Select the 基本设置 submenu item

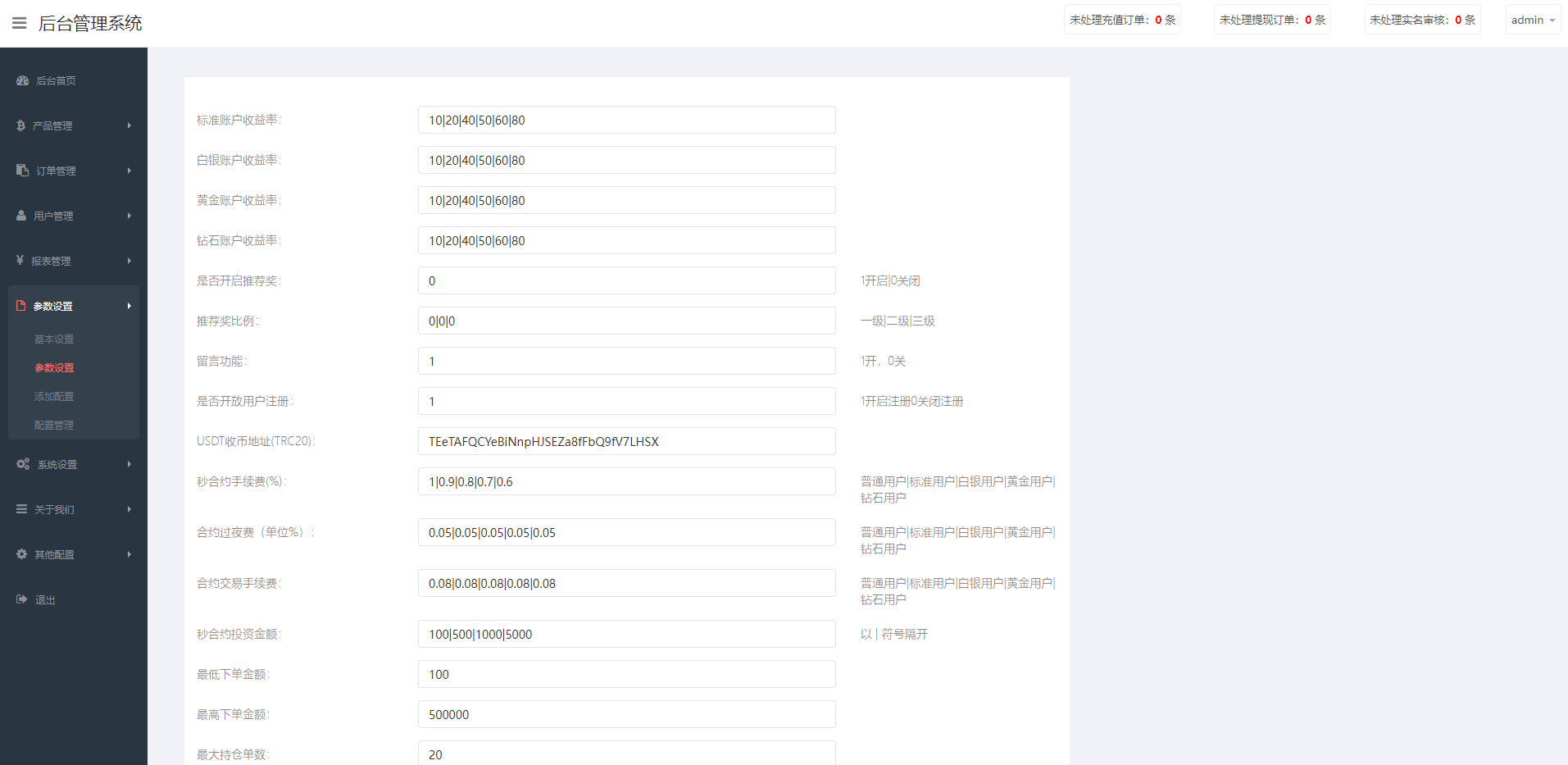click(53, 339)
